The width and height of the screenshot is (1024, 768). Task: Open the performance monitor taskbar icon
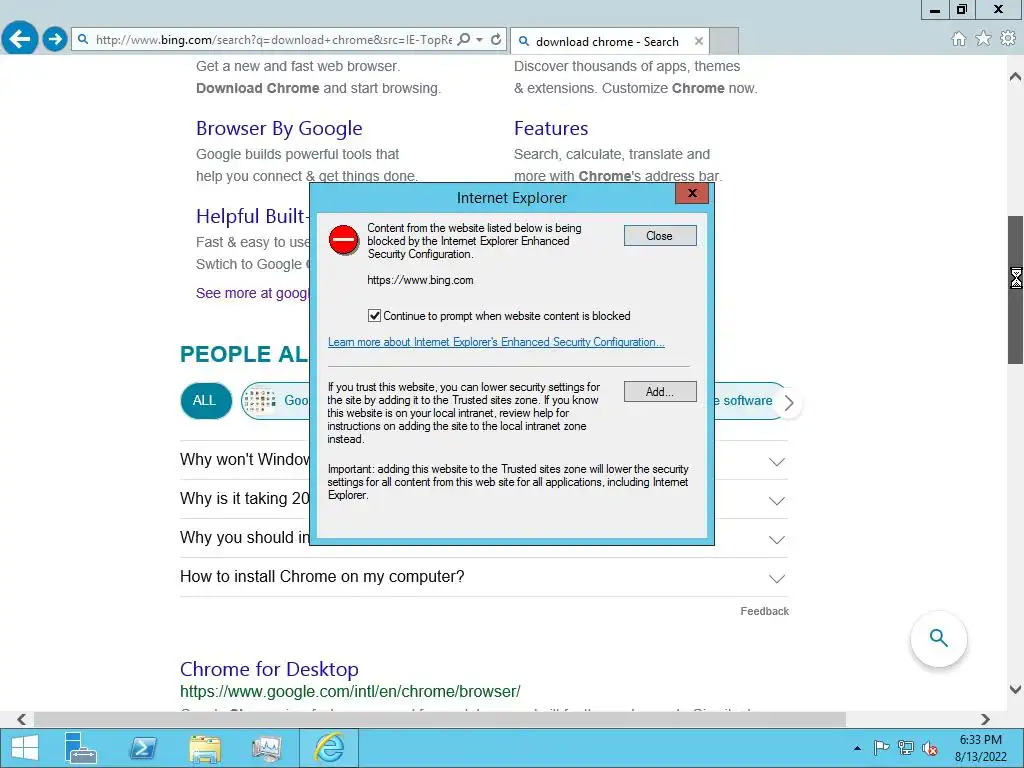pyautogui.click(x=266, y=748)
